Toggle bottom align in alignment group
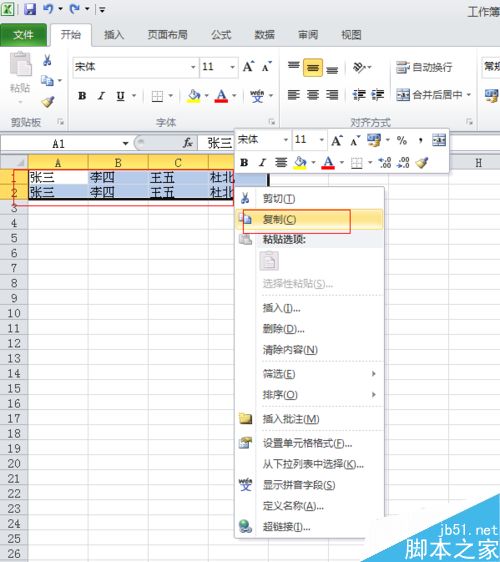 (332, 69)
